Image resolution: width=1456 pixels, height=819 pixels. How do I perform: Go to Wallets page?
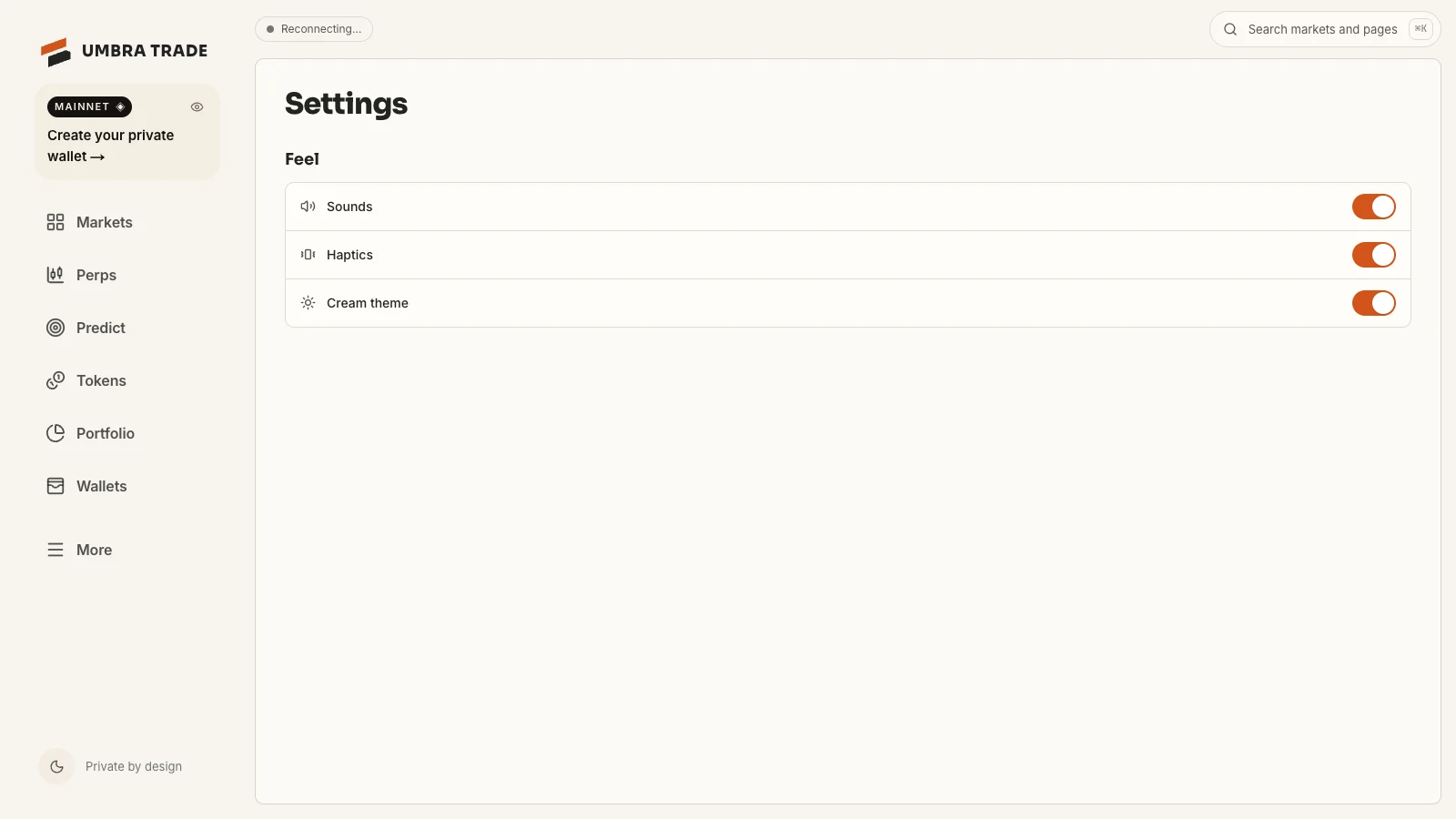click(x=102, y=486)
